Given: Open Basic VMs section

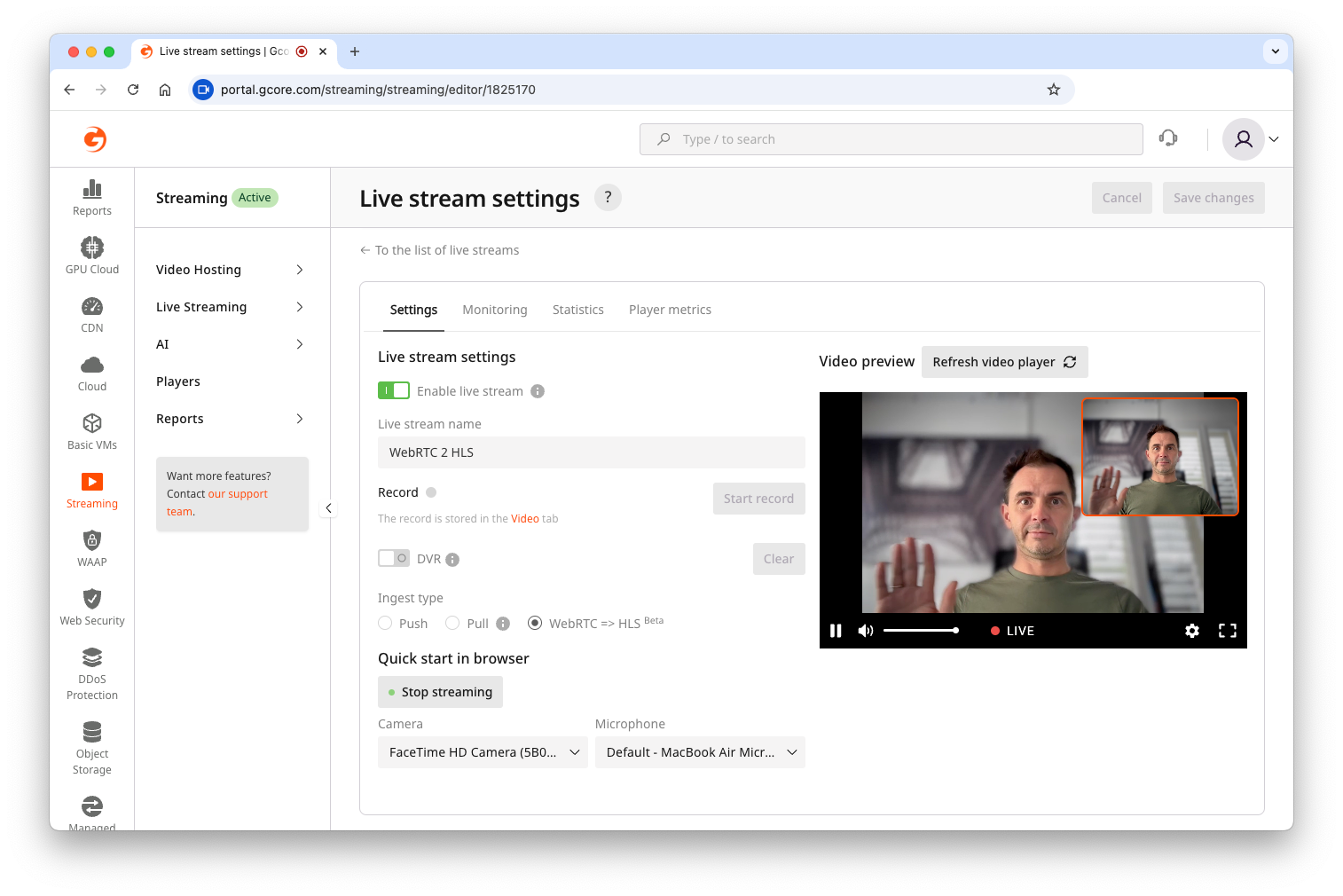Looking at the screenshot, I should (x=92, y=432).
